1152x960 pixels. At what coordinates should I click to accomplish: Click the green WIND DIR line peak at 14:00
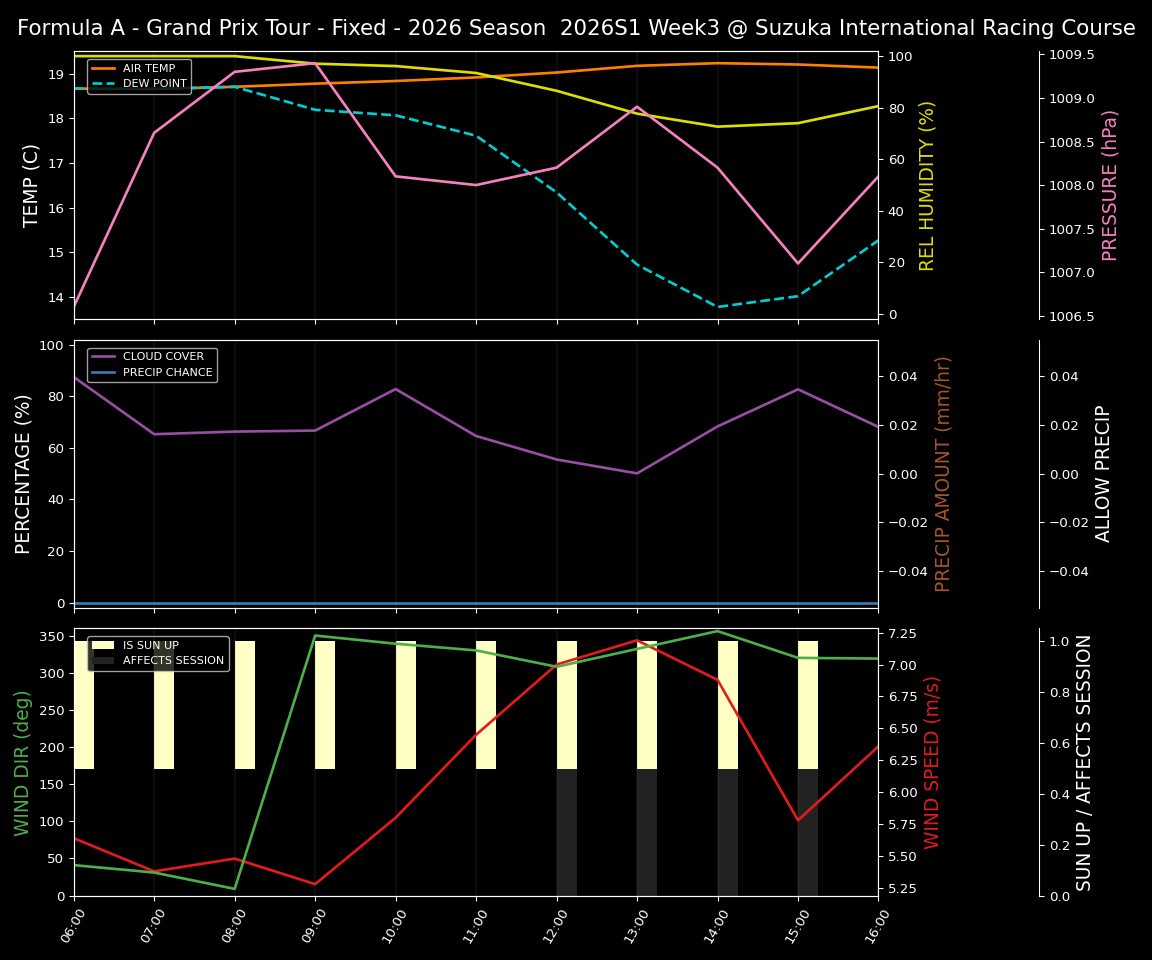(716, 632)
